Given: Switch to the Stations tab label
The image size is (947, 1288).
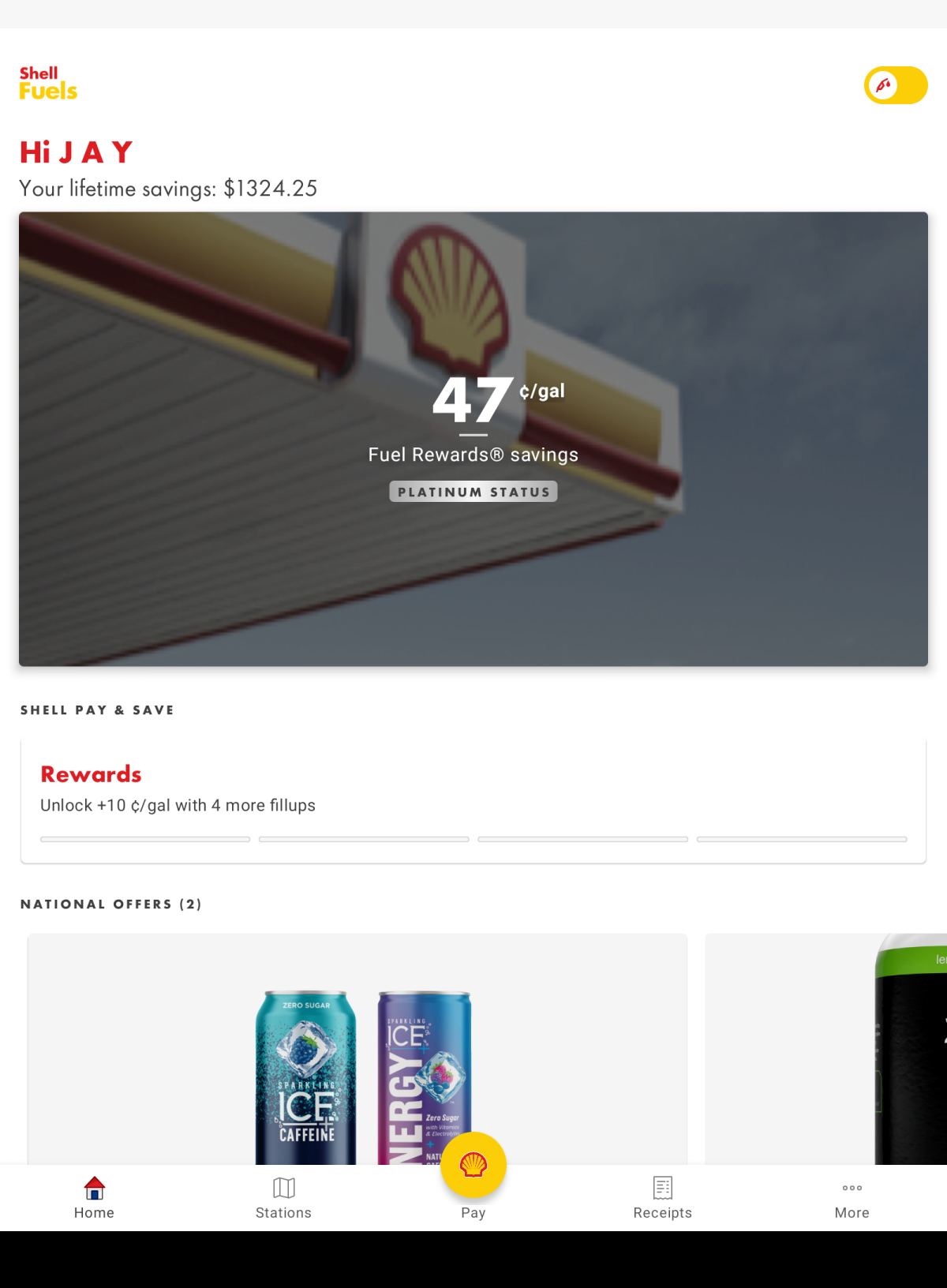Looking at the screenshot, I should [x=284, y=1213].
